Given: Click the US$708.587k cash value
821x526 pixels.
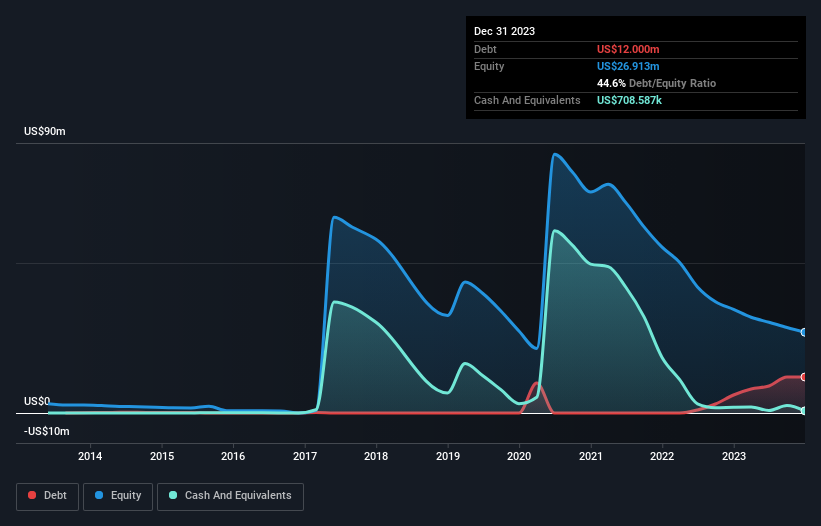Looking at the screenshot, I should [x=629, y=100].
